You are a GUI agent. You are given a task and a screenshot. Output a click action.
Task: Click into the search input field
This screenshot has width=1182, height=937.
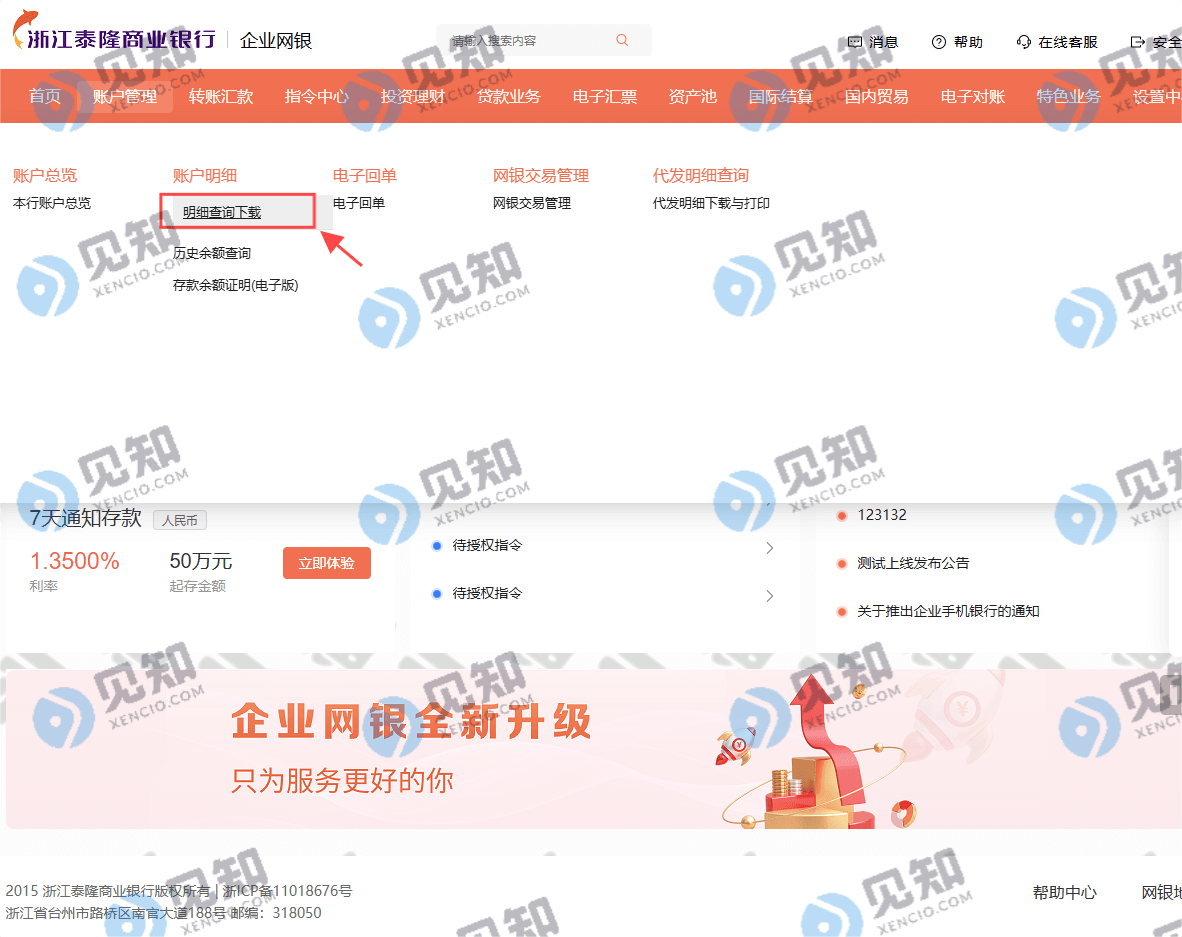click(528, 41)
